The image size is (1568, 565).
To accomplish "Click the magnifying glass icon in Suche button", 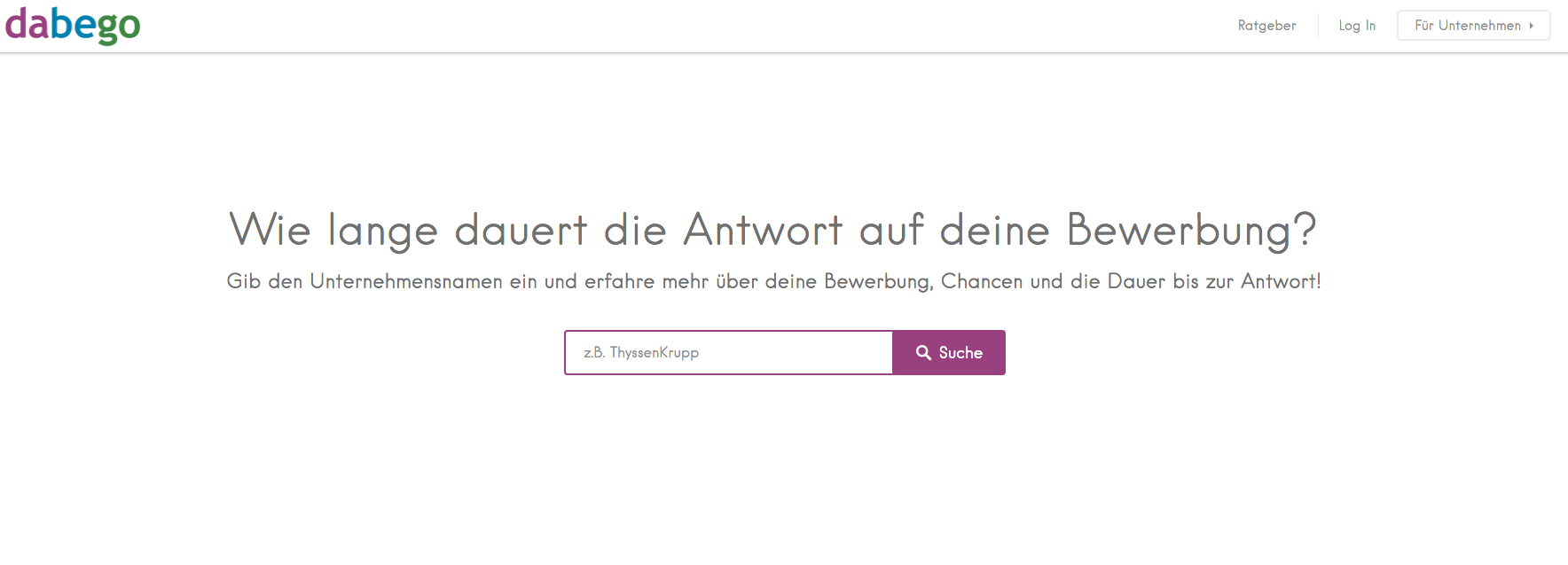I will (x=923, y=353).
